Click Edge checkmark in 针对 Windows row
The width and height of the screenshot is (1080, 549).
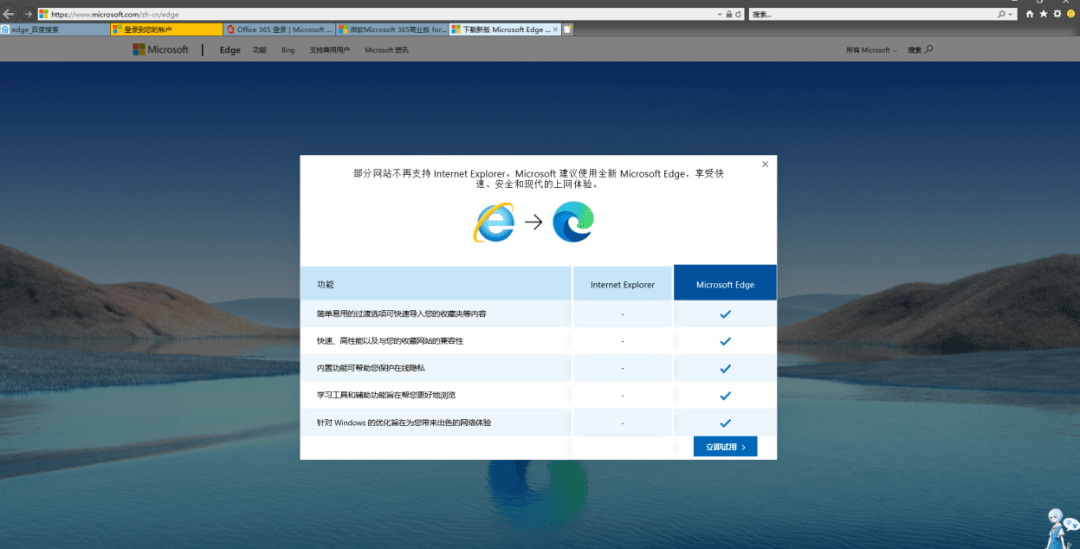click(x=725, y=423)
